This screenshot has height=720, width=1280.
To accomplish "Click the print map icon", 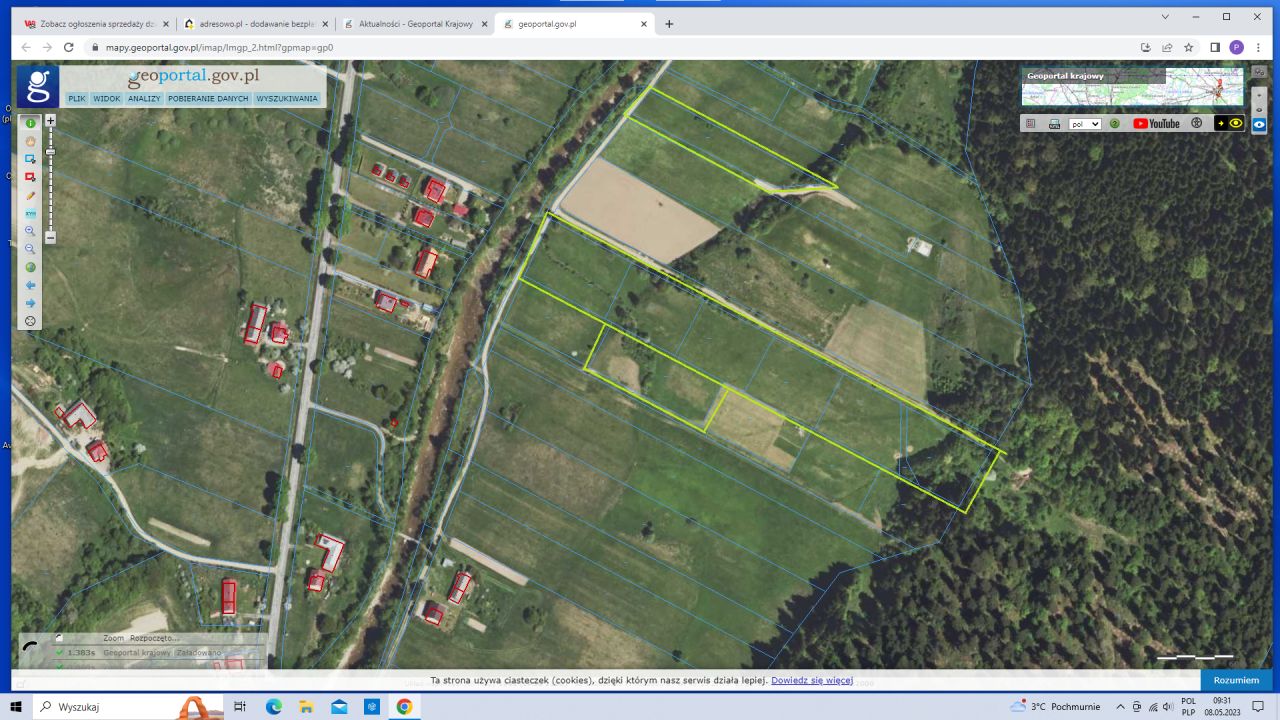I will click(x=1054, y=124).
